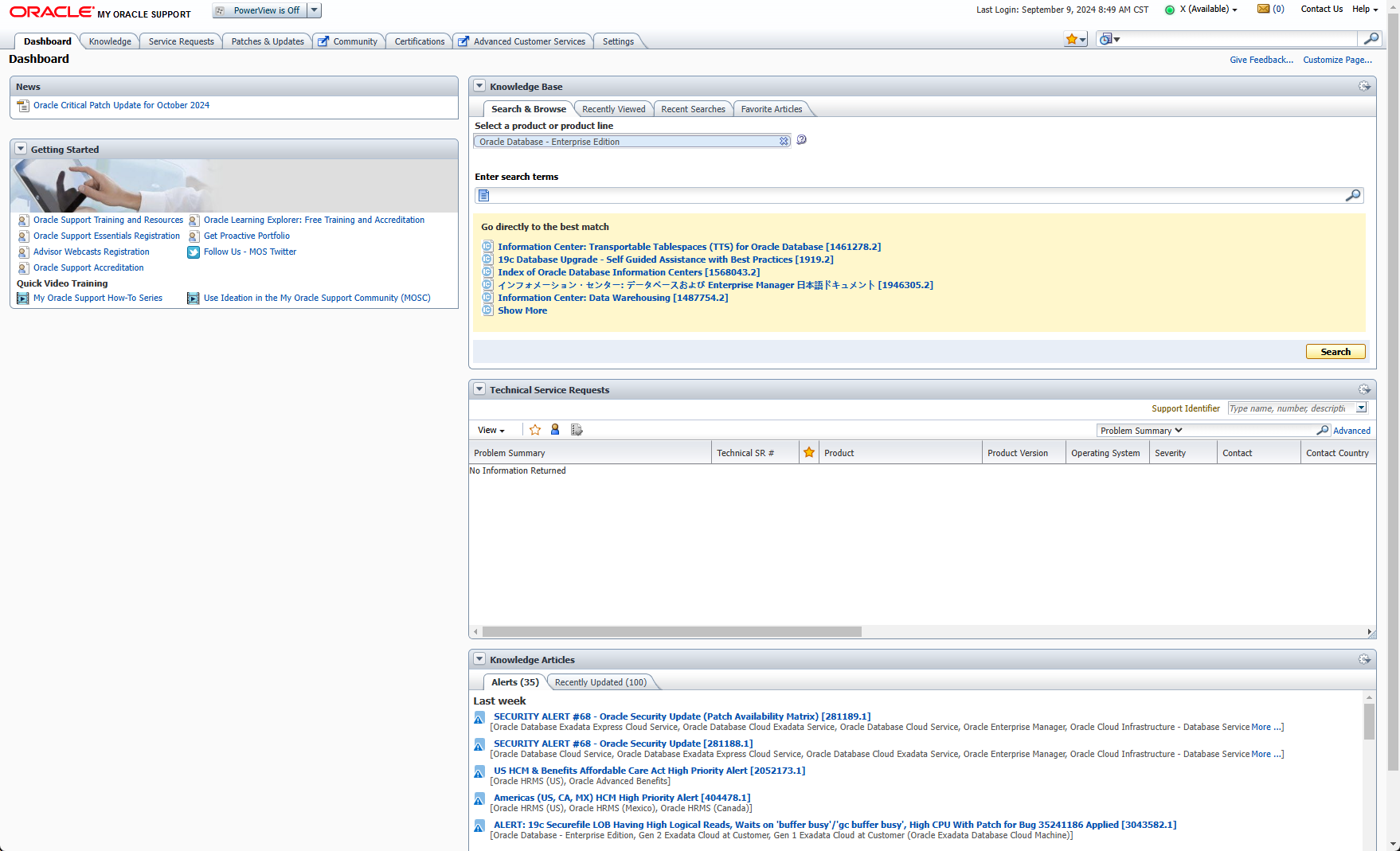
Task: Open the Help menu
Action: tap(1365, 9)
